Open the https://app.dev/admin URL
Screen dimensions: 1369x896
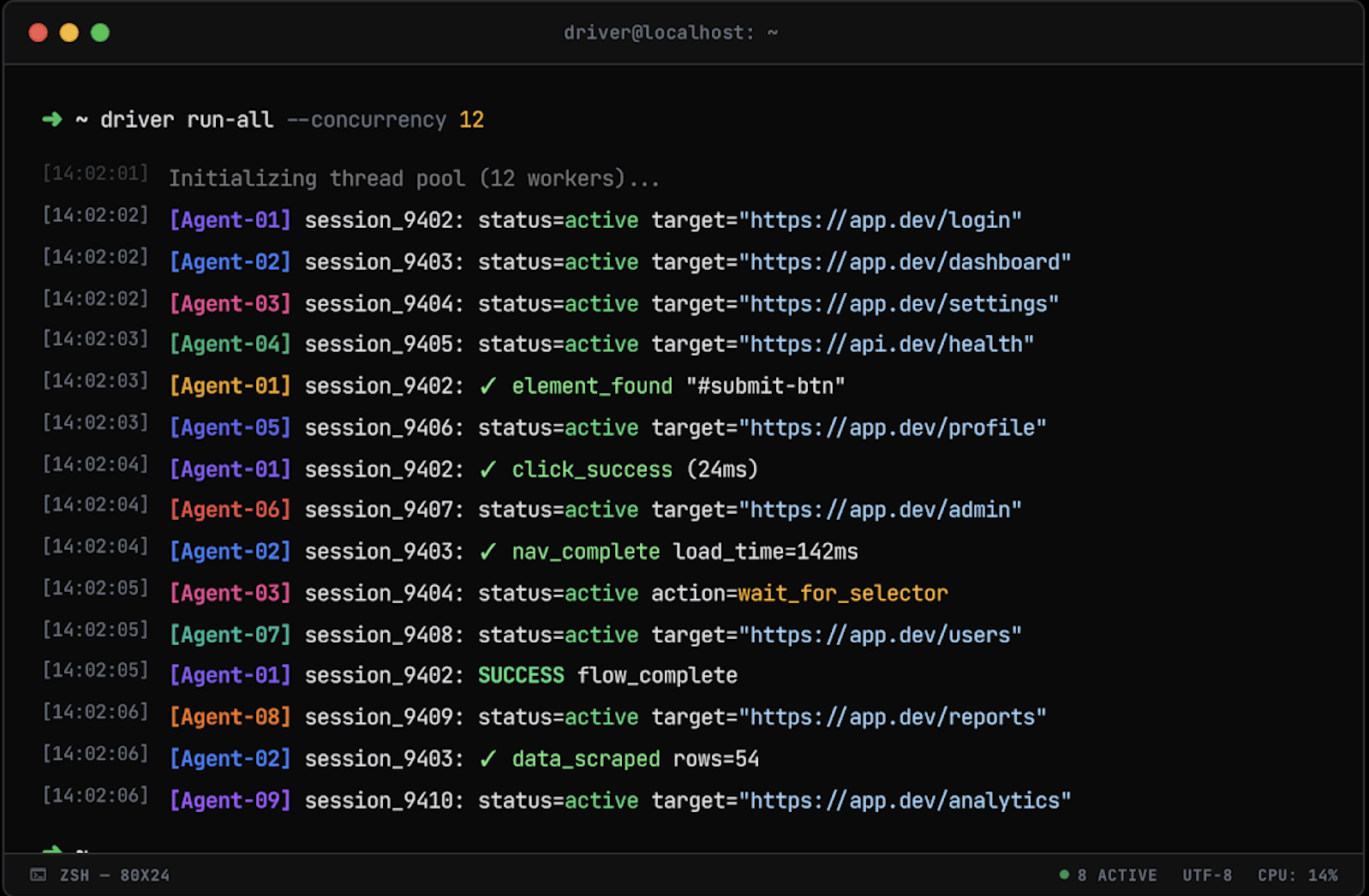880,510
